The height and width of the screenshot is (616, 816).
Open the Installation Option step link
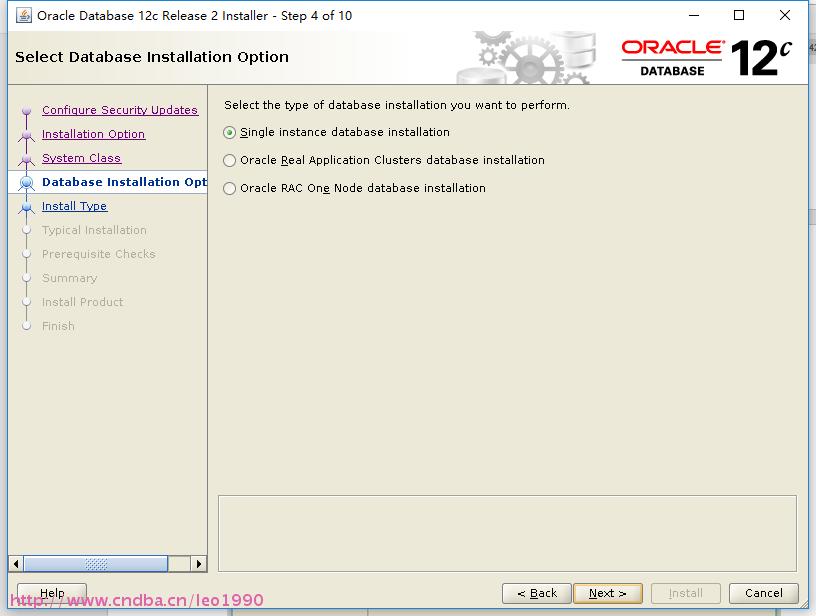93,134
